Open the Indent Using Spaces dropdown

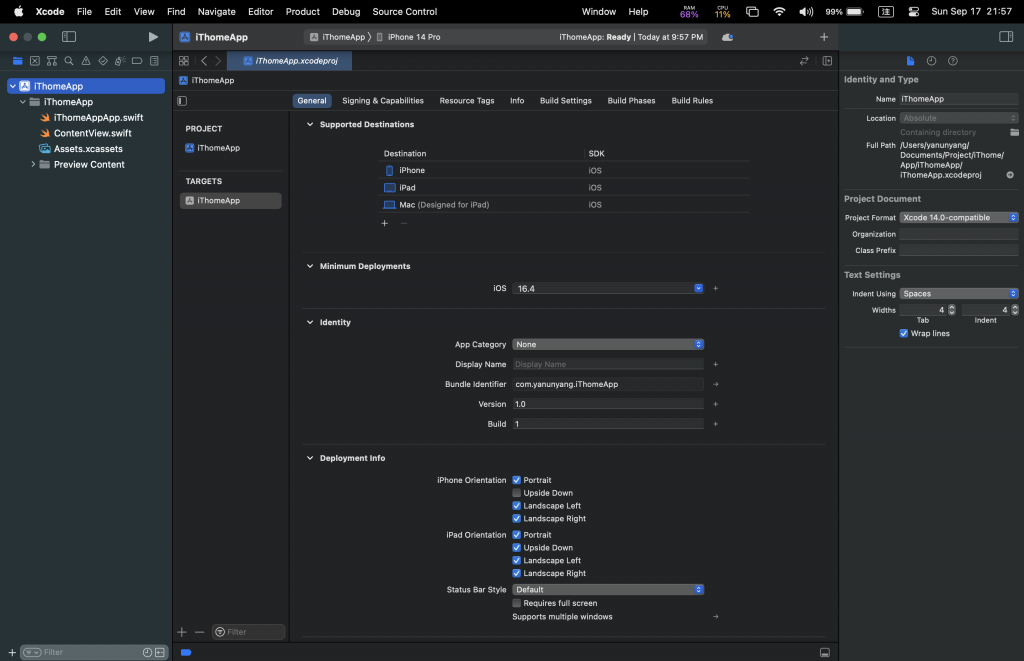click(959, 293)
